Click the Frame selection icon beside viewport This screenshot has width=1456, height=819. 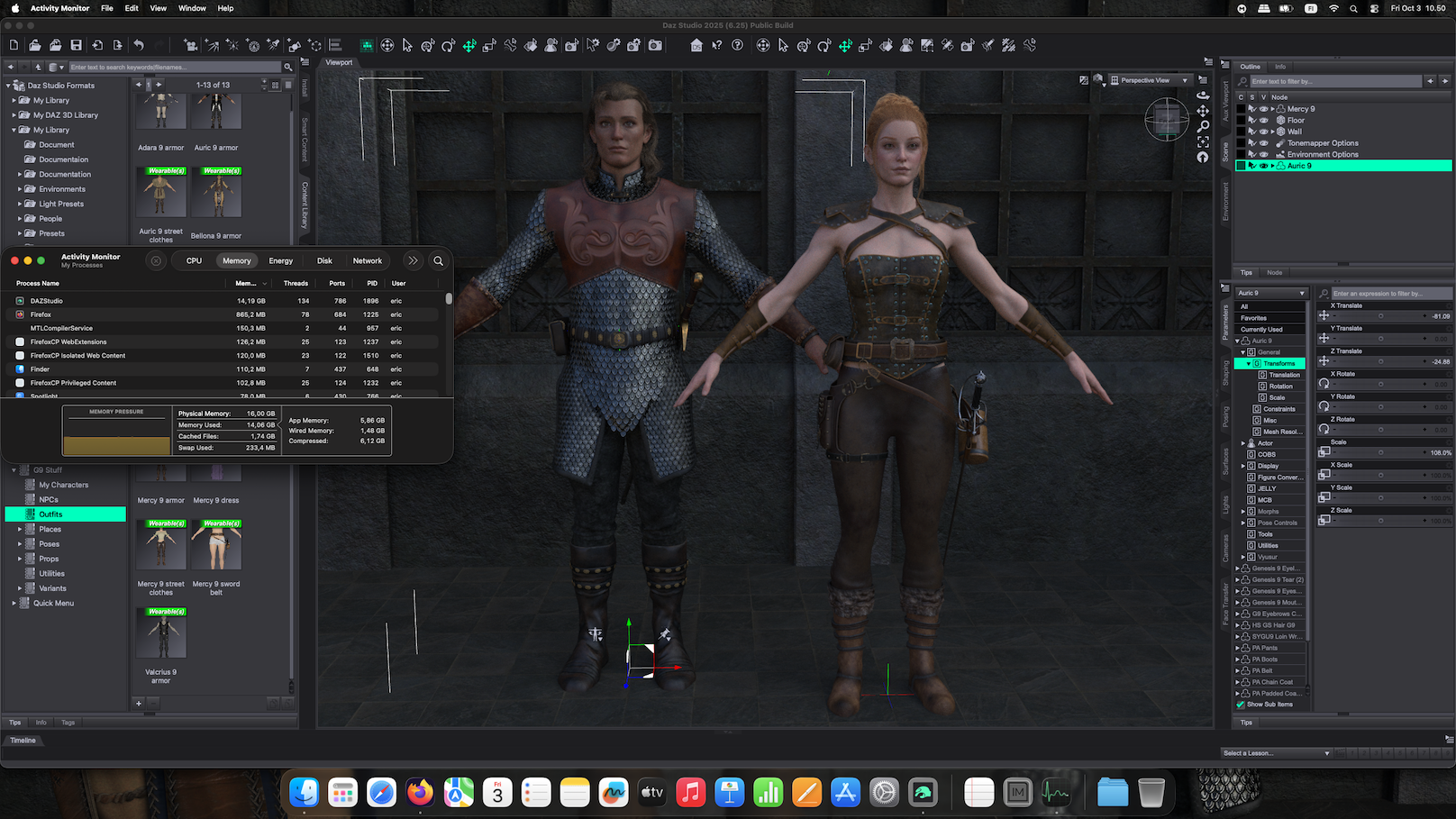pyautogui.click(x=1203, y=141)
